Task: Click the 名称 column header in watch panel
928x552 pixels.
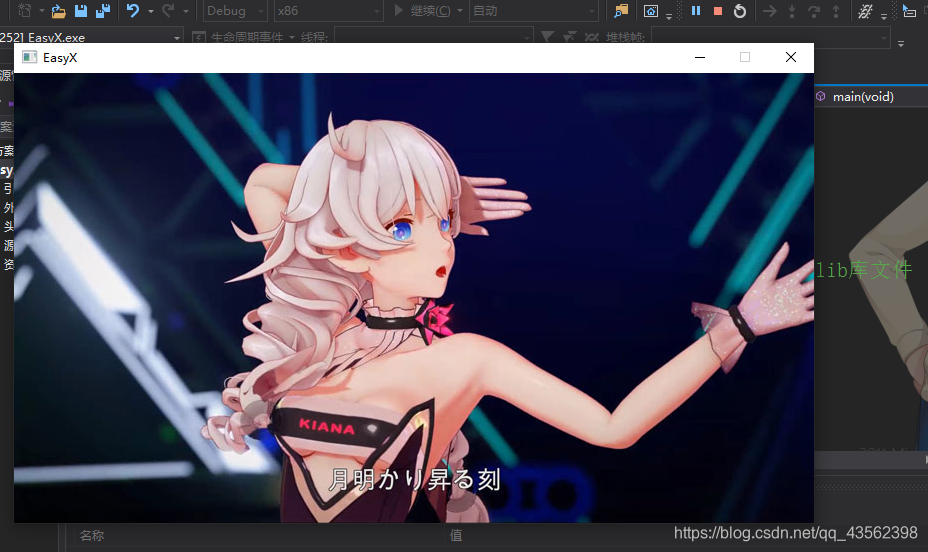Action: click(92, 535)
